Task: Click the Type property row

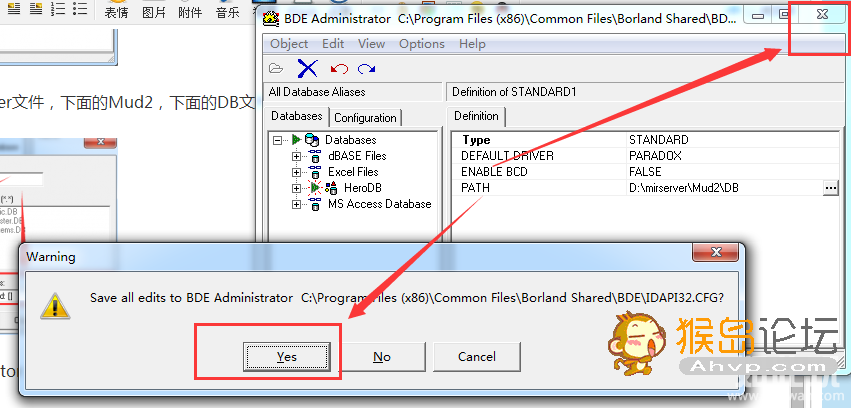Action: coord(645,140)
